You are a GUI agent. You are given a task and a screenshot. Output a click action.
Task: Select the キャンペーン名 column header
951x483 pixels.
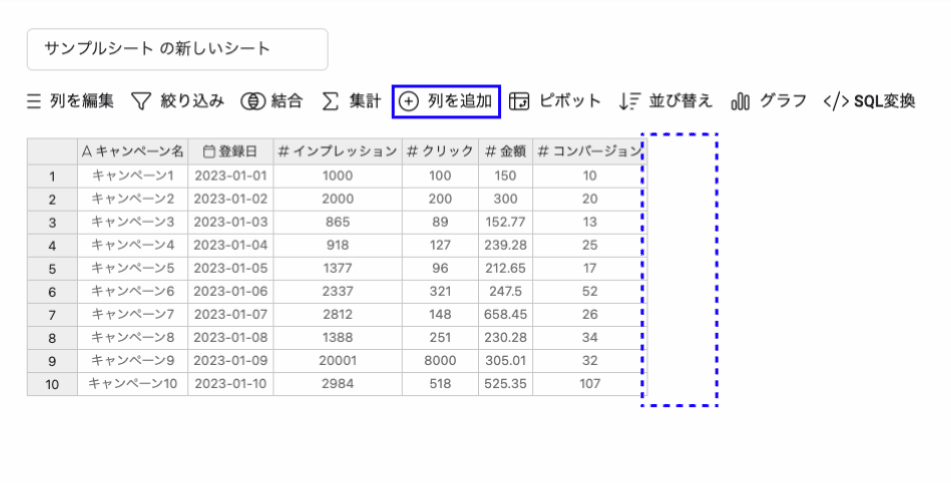[132, 151]
